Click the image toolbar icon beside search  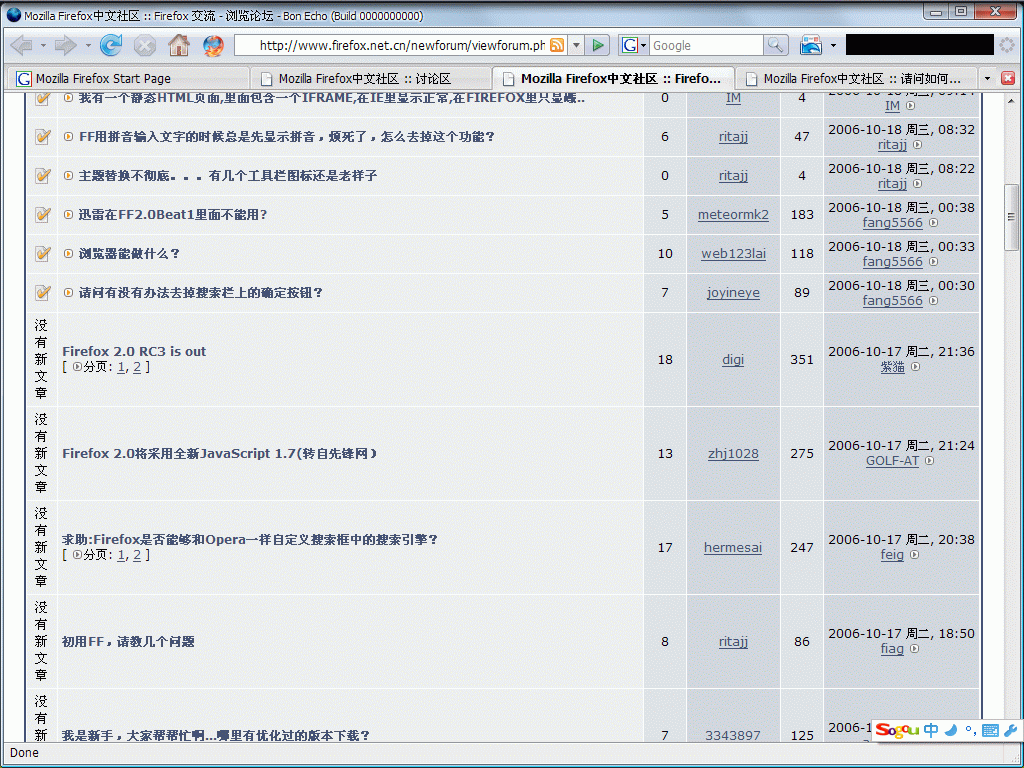(810, 45)
